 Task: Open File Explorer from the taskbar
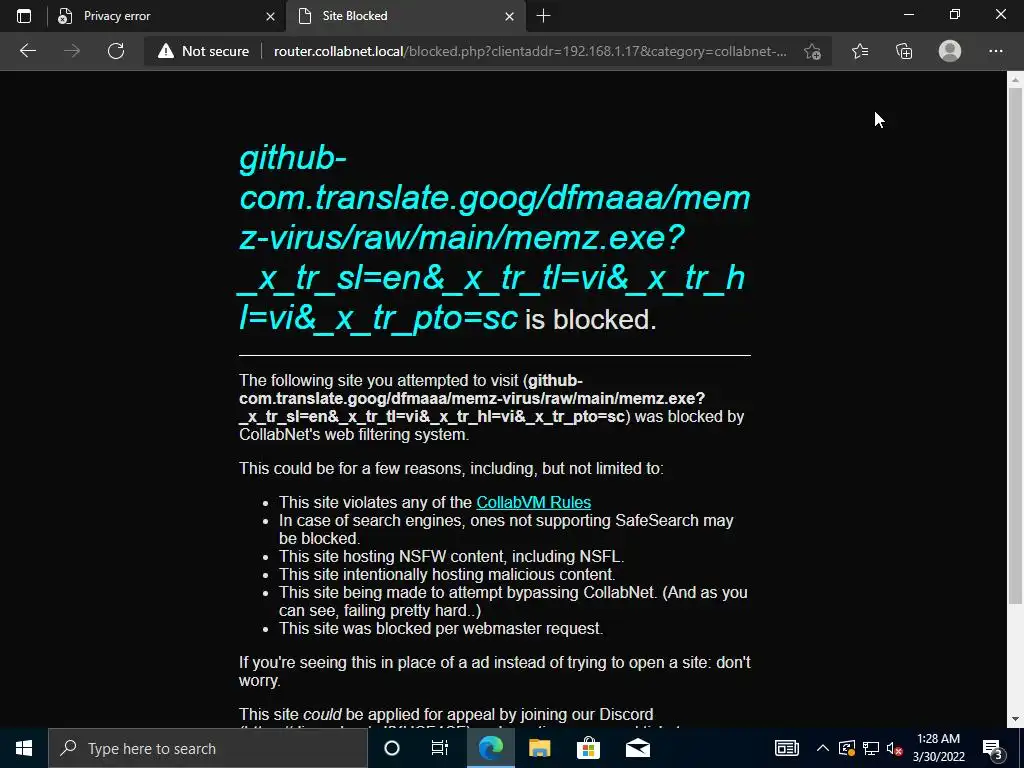539,748
